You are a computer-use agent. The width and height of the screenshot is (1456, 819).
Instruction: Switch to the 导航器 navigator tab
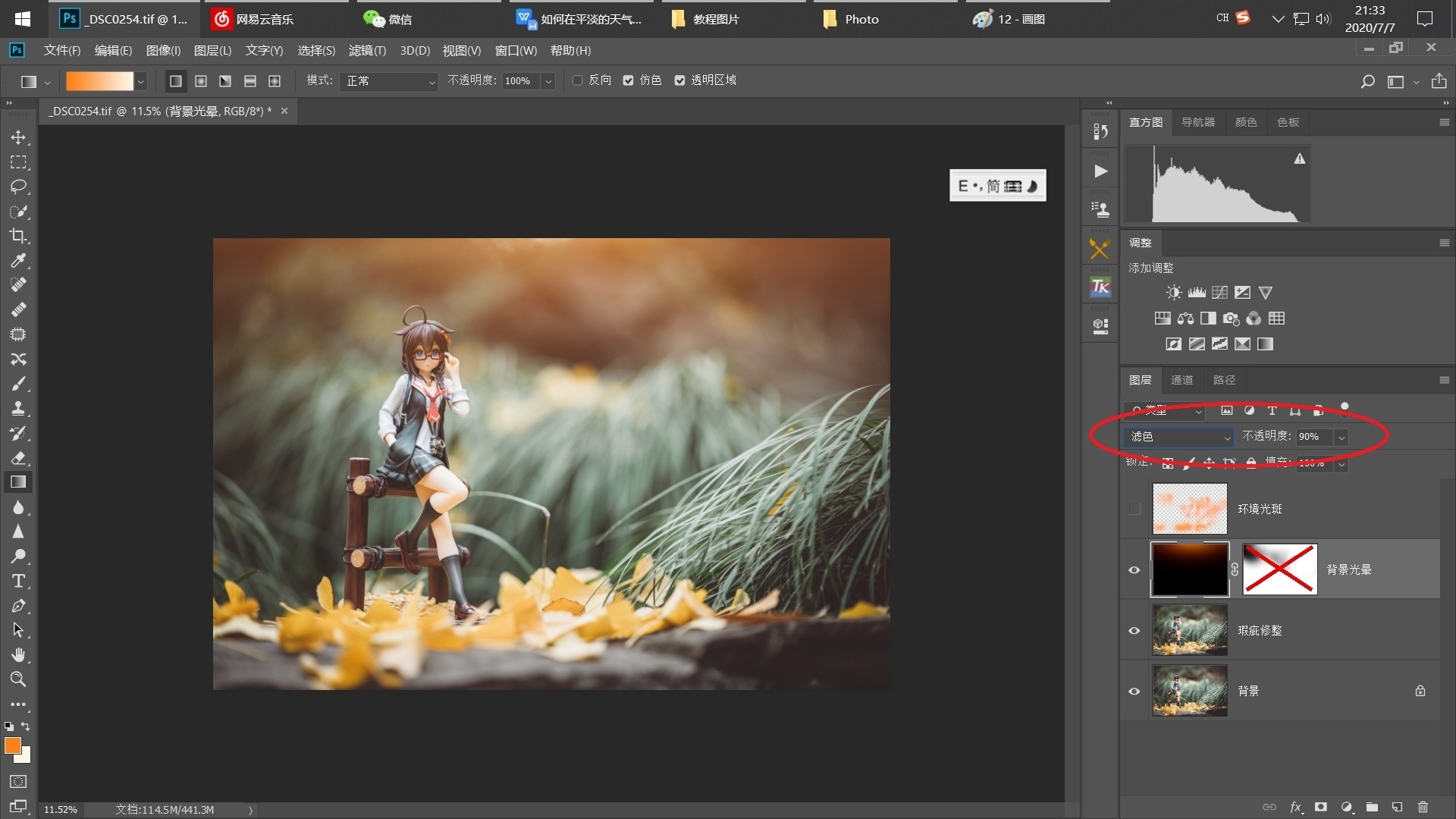[x=1198, y=122]
